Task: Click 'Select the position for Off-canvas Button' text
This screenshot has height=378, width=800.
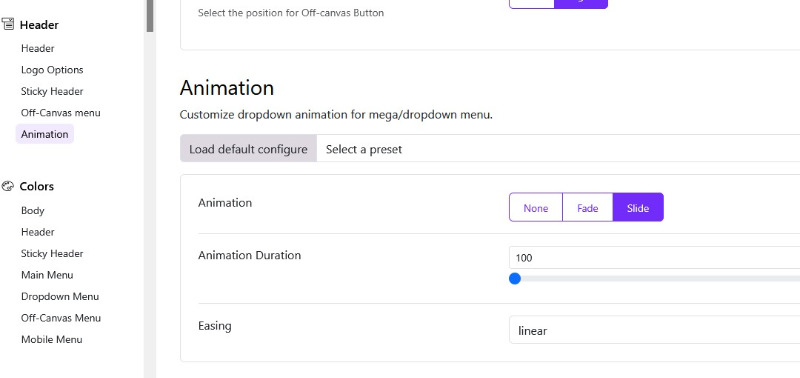Action: pos(291,13)
